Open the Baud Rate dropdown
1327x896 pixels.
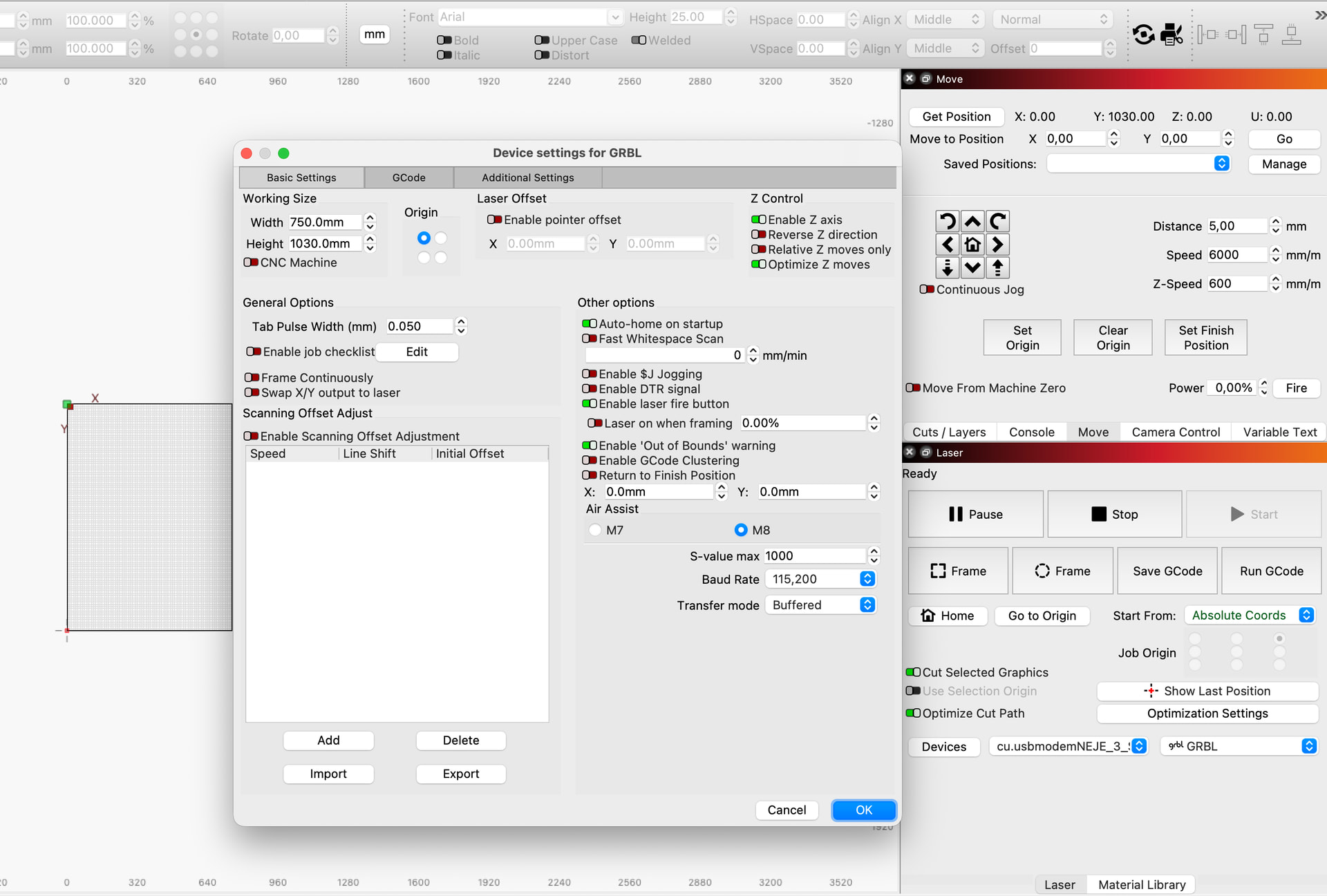[820, 579]
